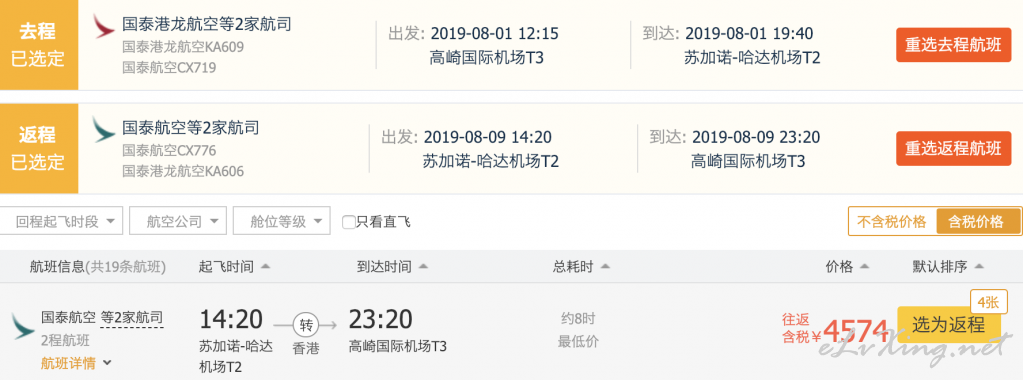Click the 重选返程航班 button
1023x380 pixels.
(x=953, y=148)
